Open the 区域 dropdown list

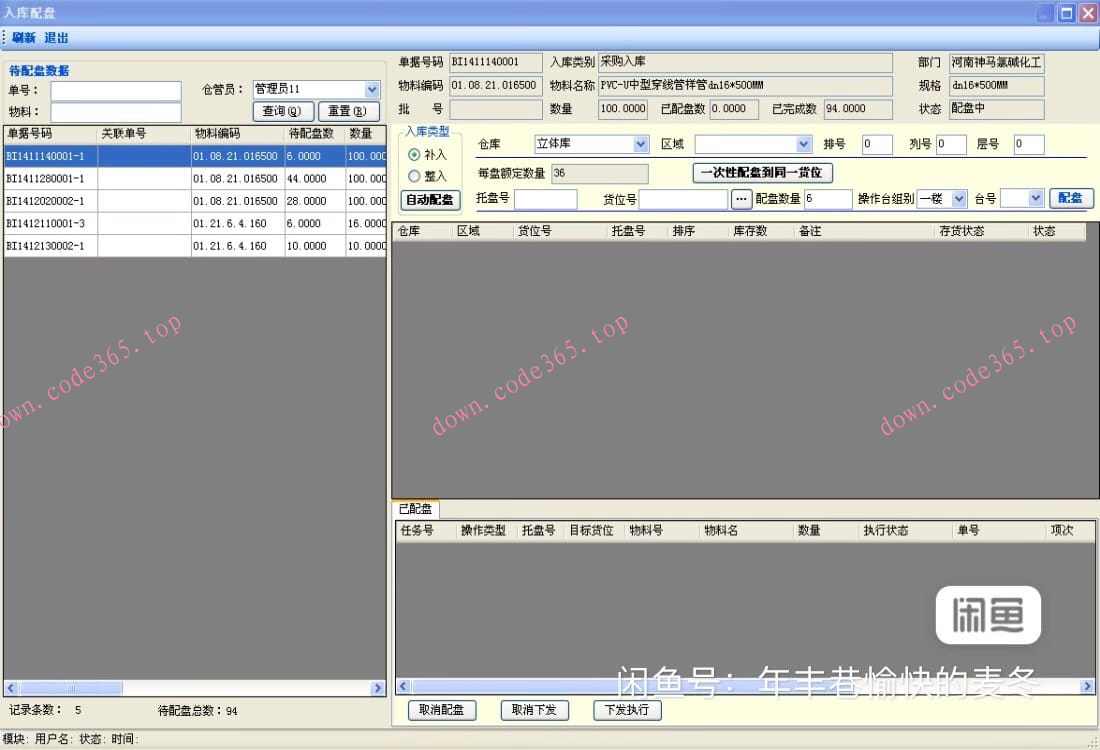click(803, 144)
